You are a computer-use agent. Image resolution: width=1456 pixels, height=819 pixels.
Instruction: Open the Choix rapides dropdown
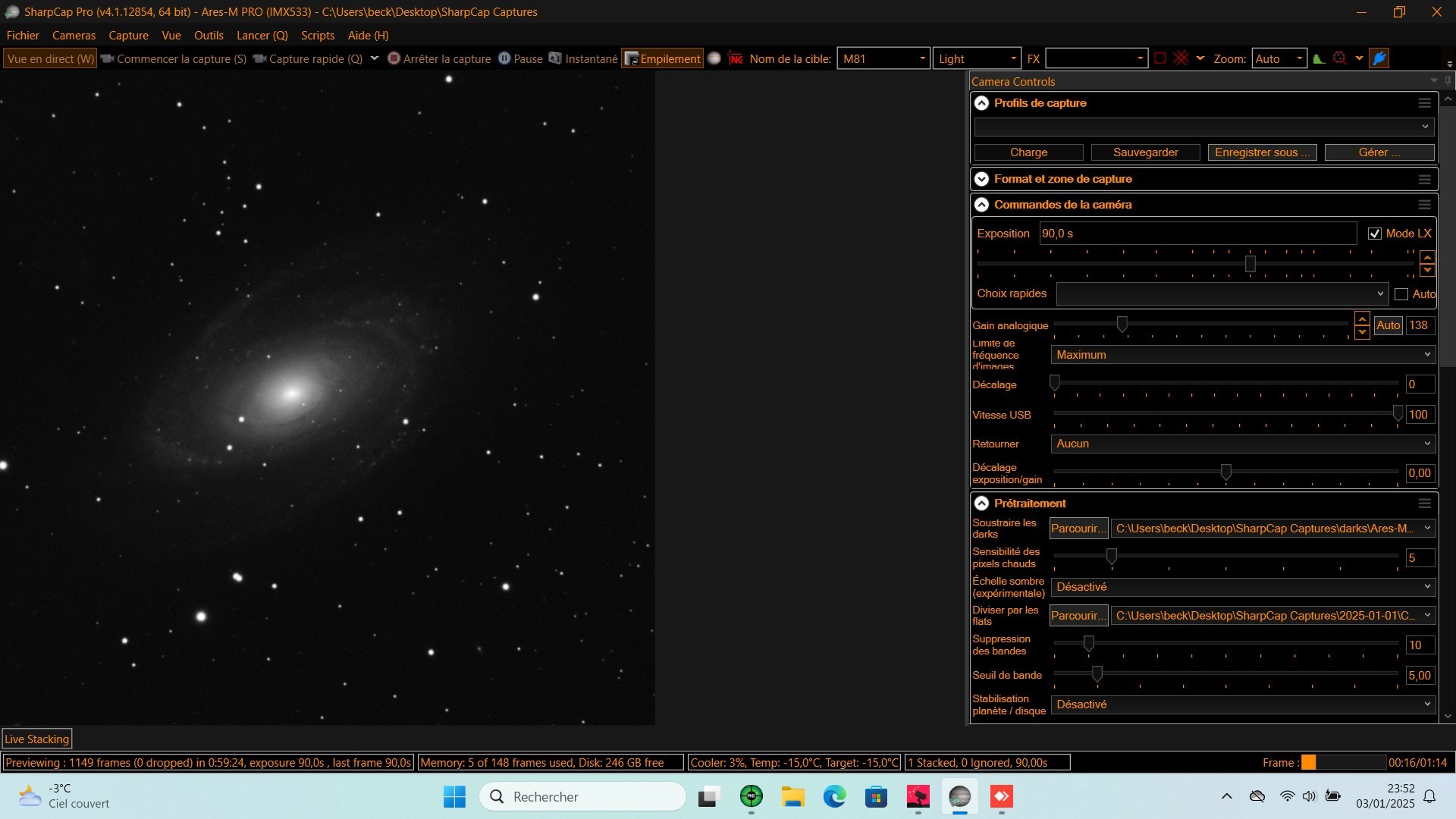point(1222,294)
